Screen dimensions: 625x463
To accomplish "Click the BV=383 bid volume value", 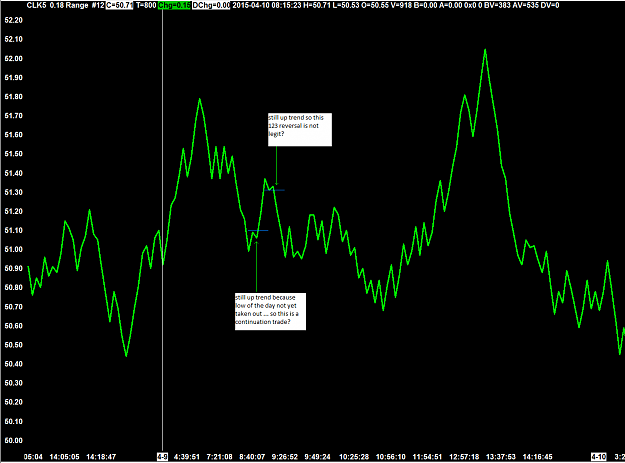I will pos(497,5).
